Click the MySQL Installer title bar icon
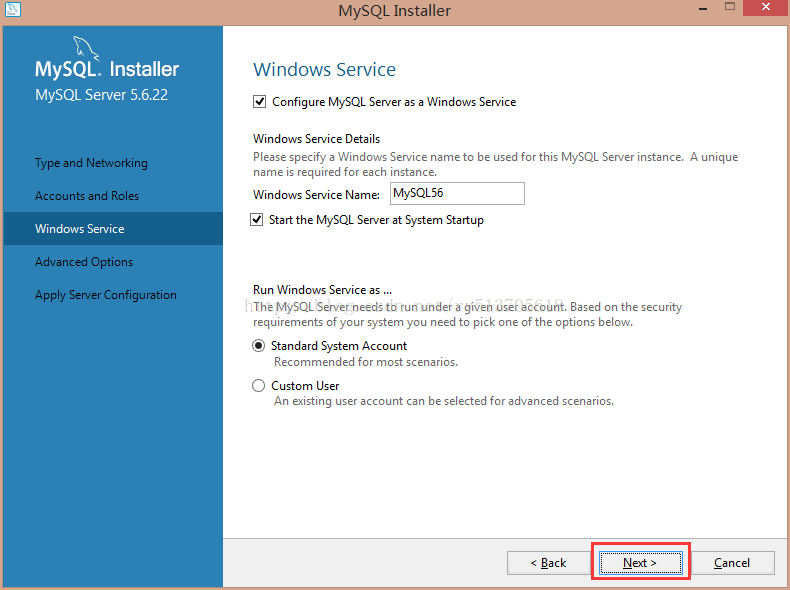 tap(13, 10)
